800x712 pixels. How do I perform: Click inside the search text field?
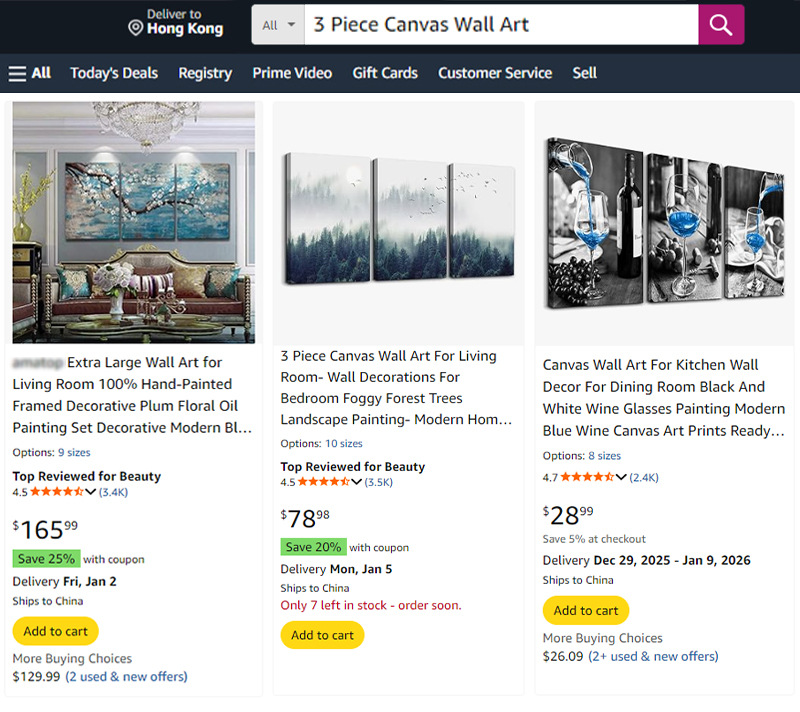click(500, 25)
